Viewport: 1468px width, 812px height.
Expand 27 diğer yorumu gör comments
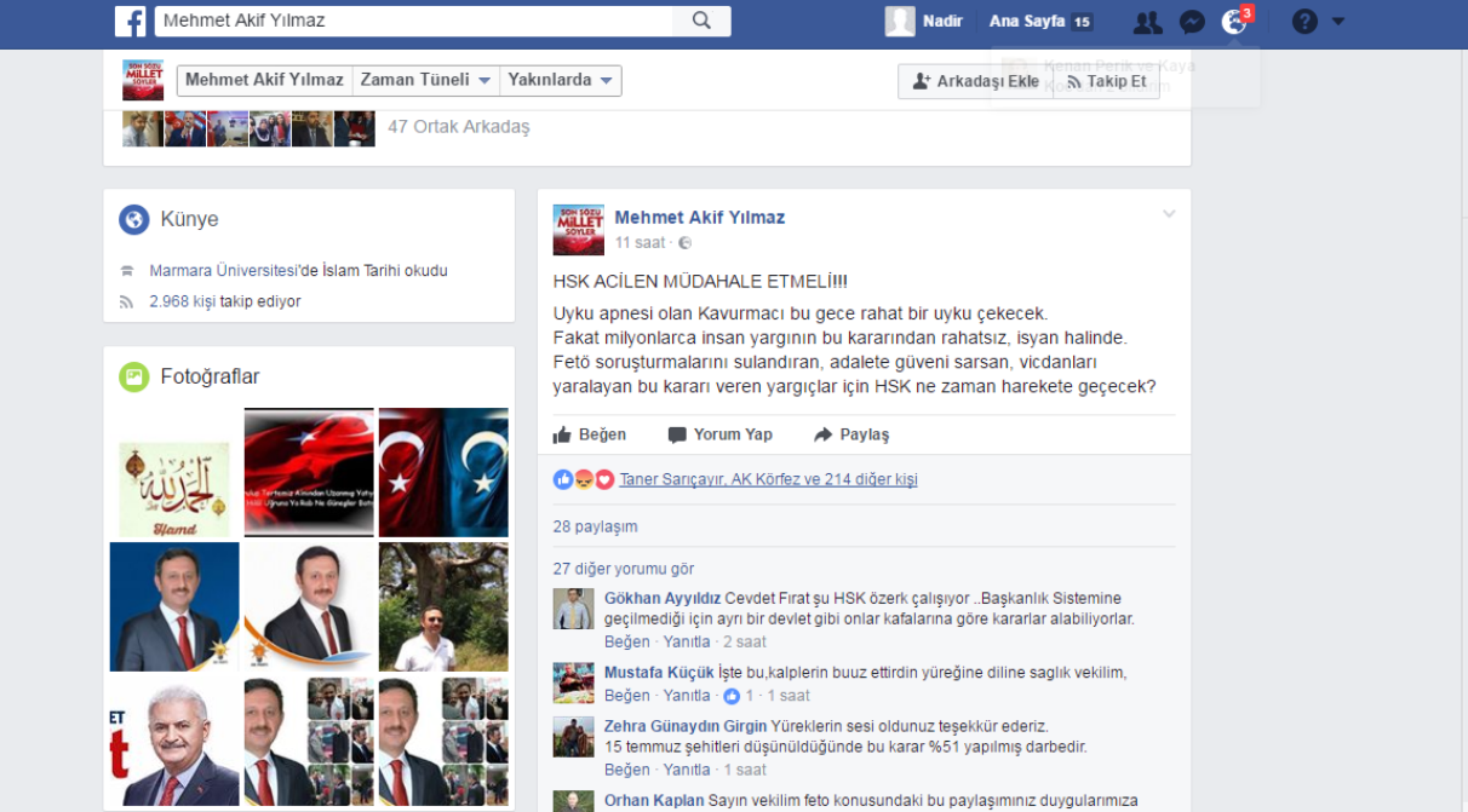click(x=624, y=569)
